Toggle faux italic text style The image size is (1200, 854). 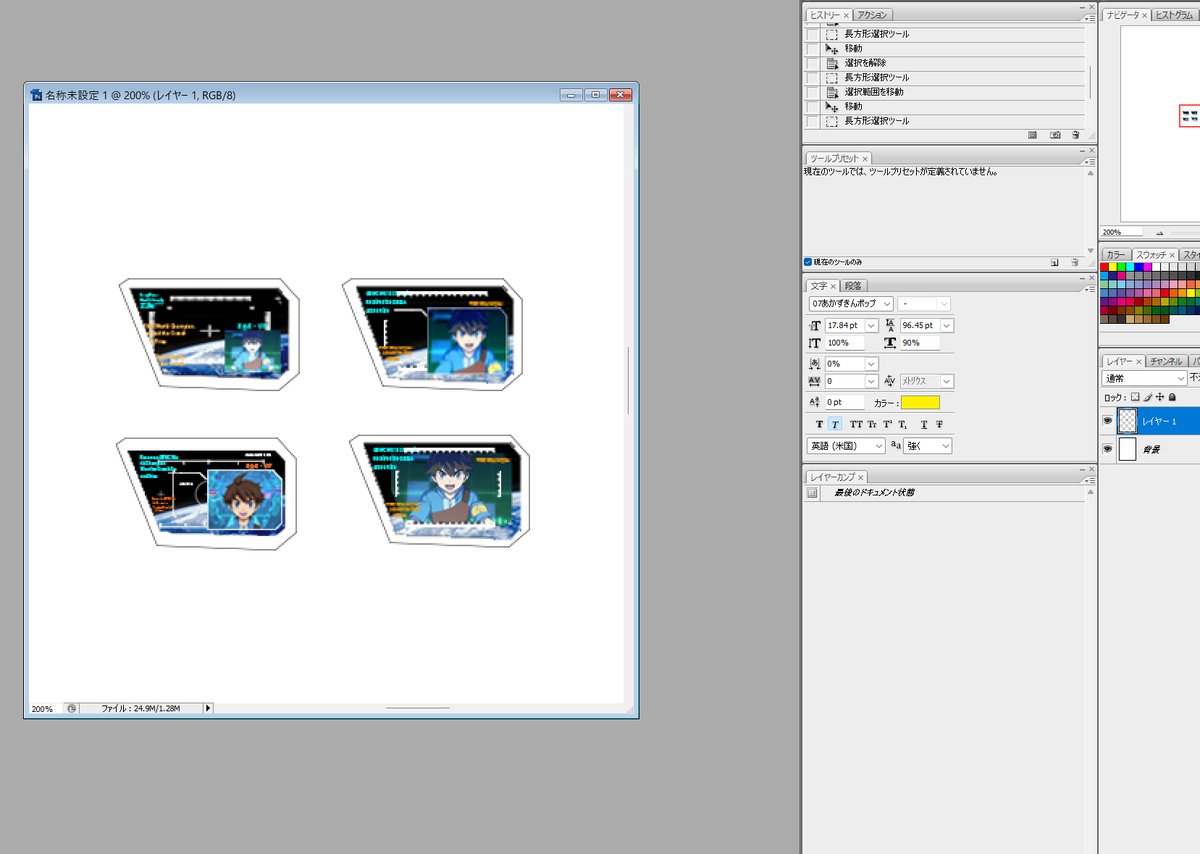(x=835, y=424)
